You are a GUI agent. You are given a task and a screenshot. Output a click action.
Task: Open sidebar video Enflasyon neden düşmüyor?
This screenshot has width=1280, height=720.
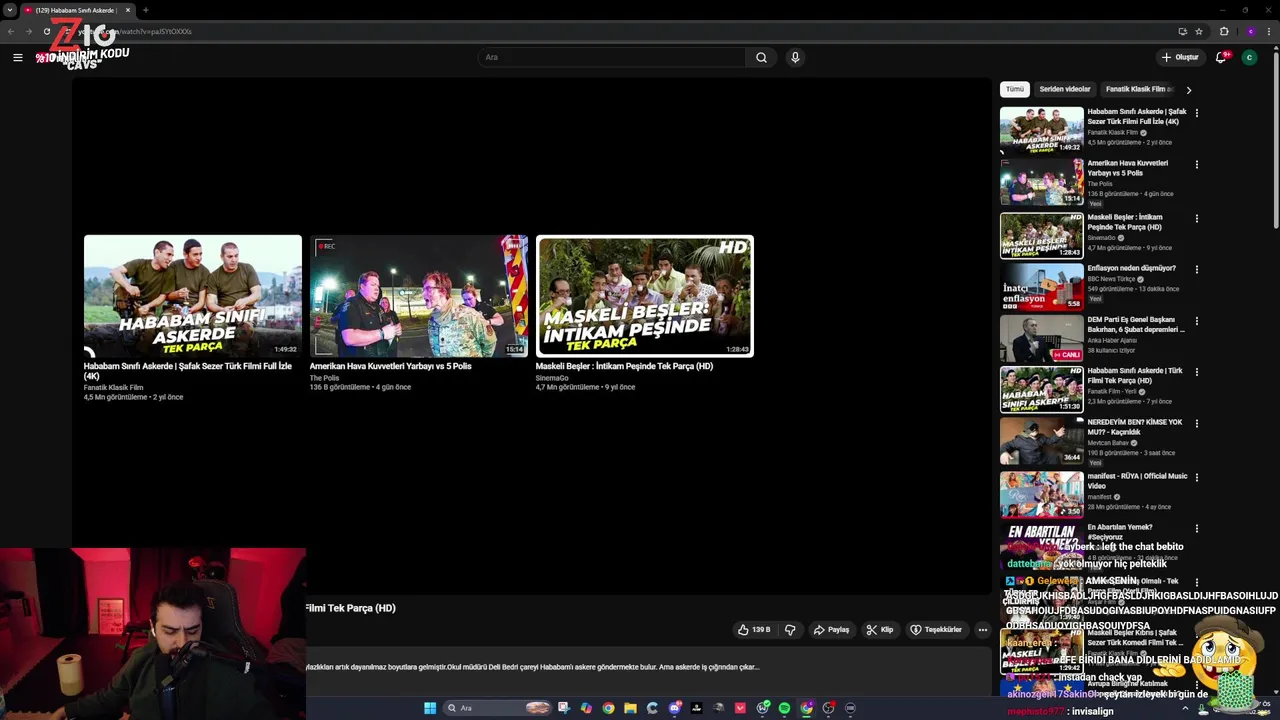pos(1131,268)
